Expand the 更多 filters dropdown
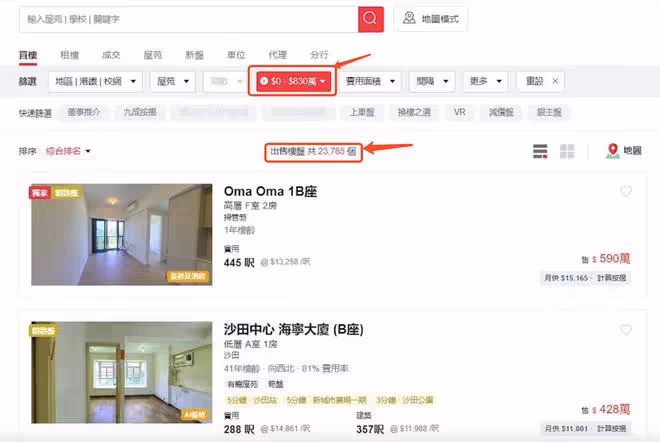 [486, 81]
